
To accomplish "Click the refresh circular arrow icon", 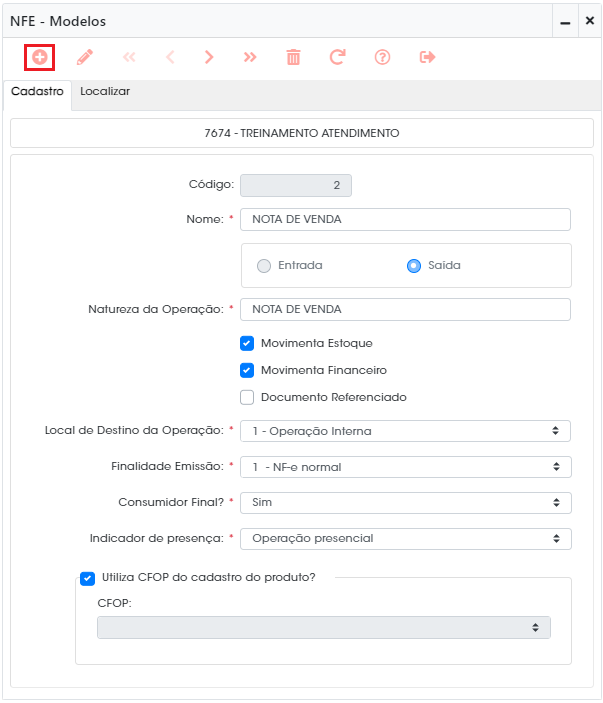I will tap(338, 57).
